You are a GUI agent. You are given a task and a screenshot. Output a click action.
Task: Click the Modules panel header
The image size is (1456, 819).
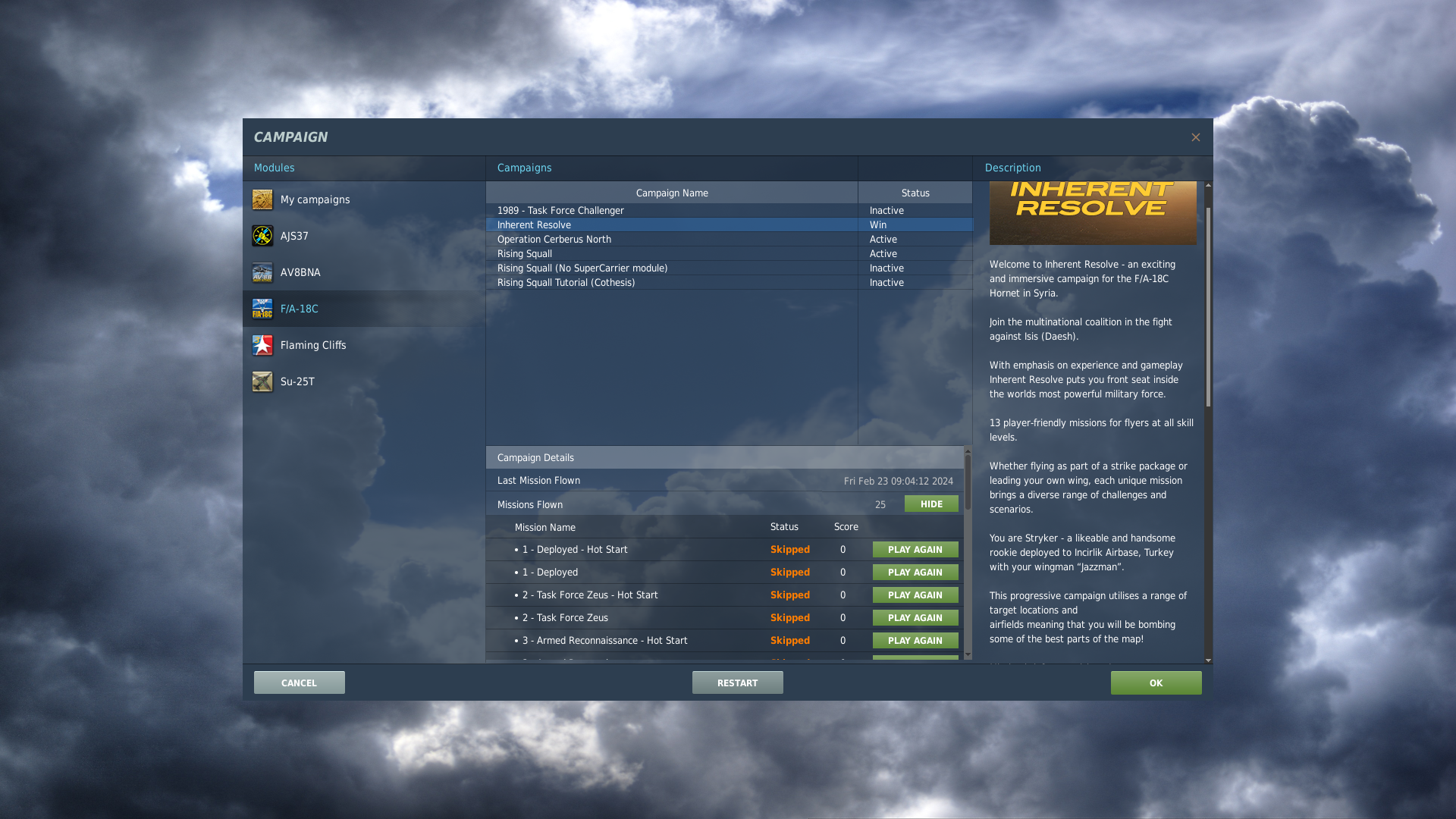(275, 168)
